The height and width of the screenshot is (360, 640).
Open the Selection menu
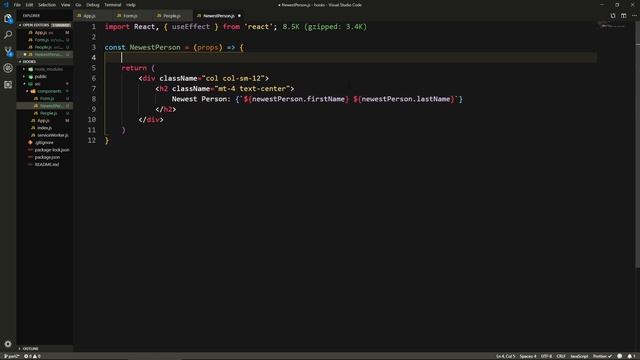pyautogui.click(x=47, y=5)
